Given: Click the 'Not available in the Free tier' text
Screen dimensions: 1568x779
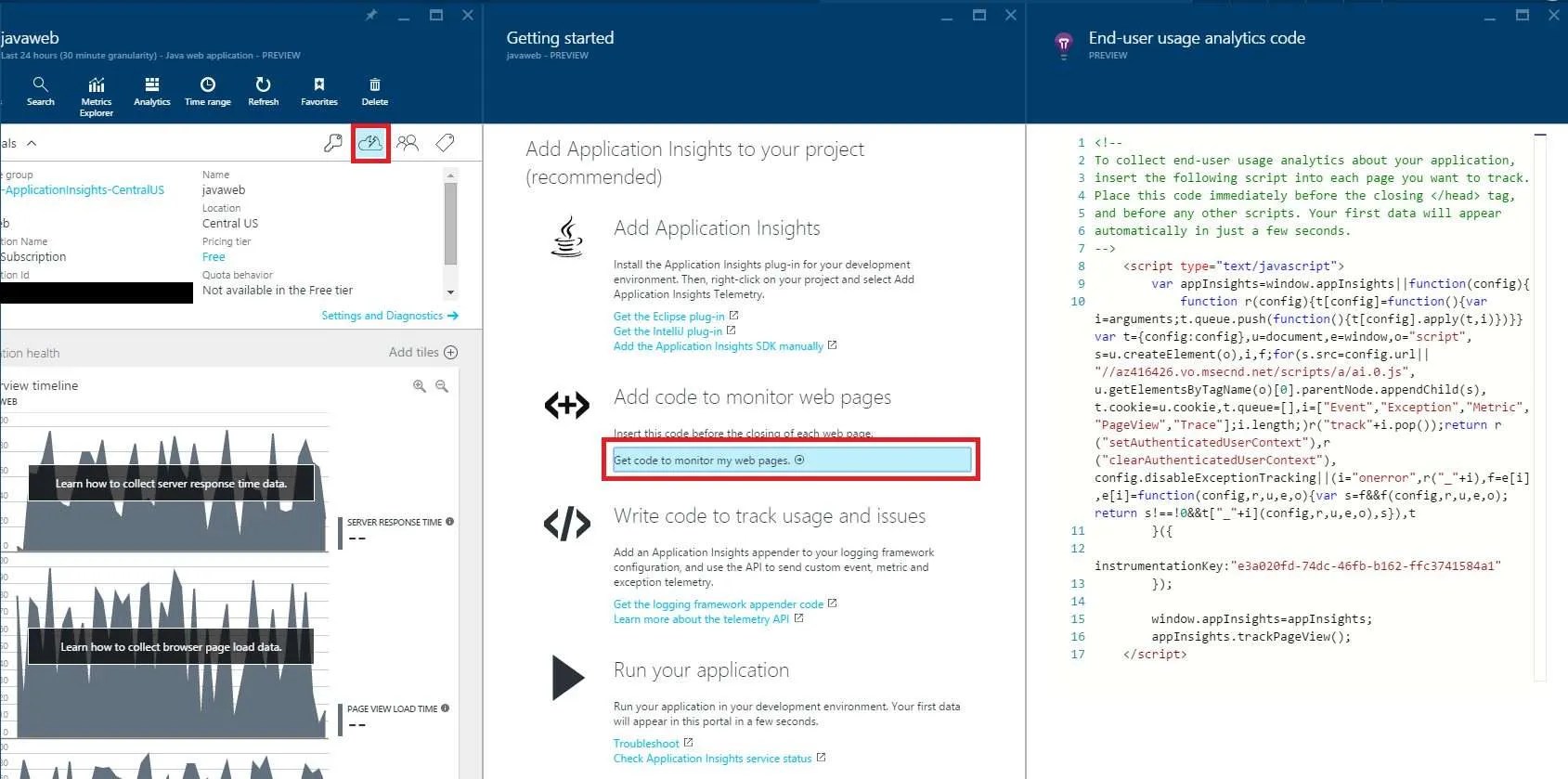Looking at the screenshot, I should [278, 291].
